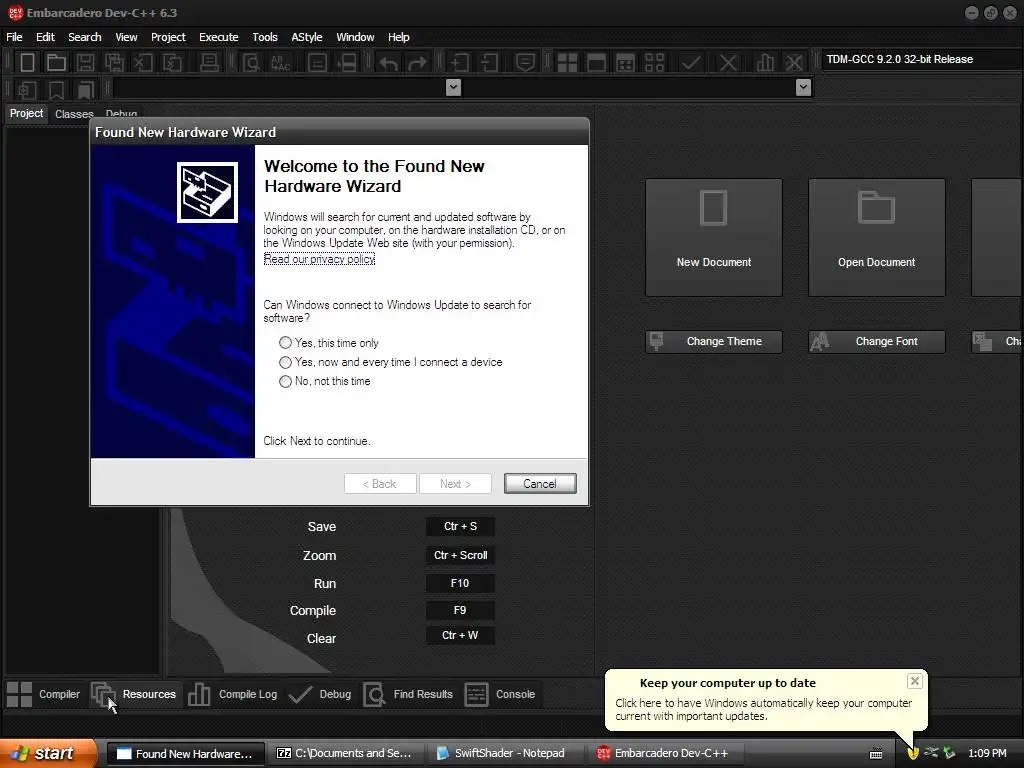The height and width of the screenshot is (768, 1024).
Task: Click the Goto bookmark toolbar icon
Action: (85, 89)
